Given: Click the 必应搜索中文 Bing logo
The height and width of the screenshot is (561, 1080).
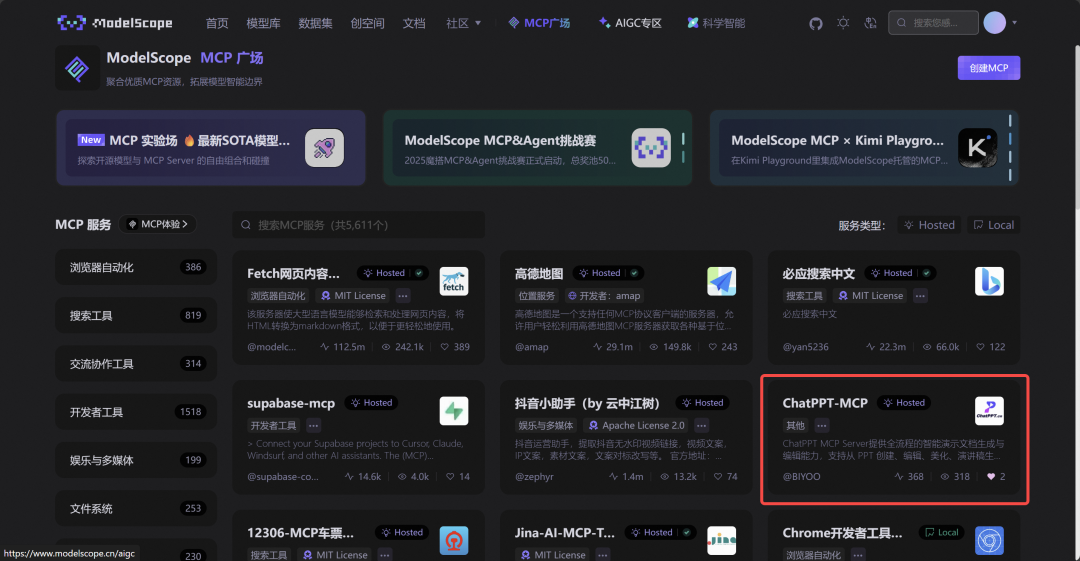Looking at the screenshot, I should pyautogui.click(x=989, y=281).
